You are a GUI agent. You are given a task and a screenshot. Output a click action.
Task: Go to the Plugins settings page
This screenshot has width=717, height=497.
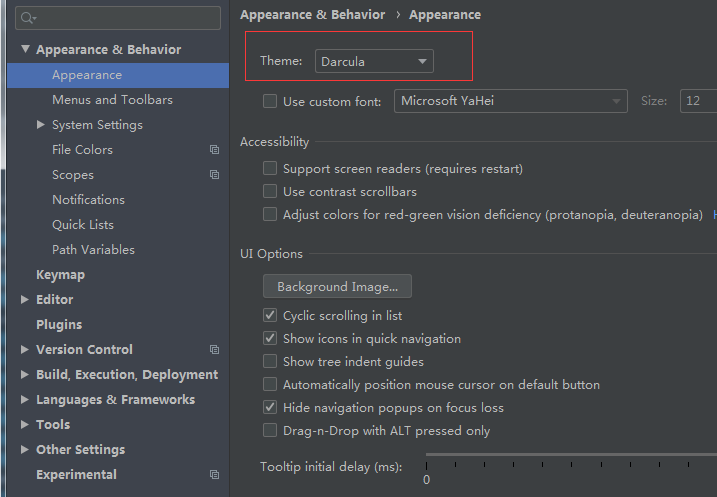tap(59, 325)
